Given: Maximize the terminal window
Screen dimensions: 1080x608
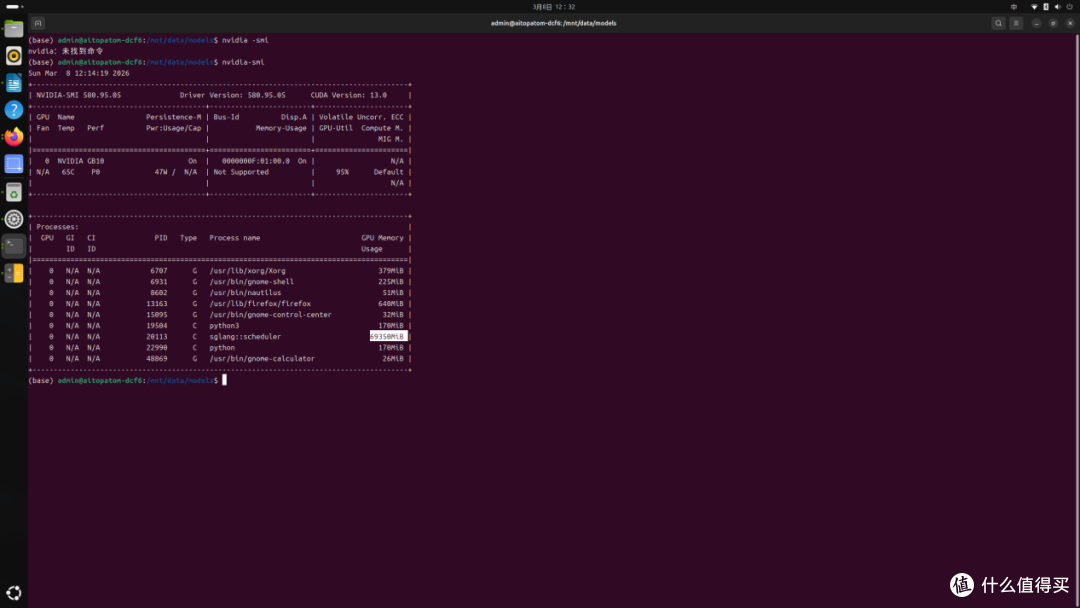Looking at the screenshot, I should point(1053,23).
